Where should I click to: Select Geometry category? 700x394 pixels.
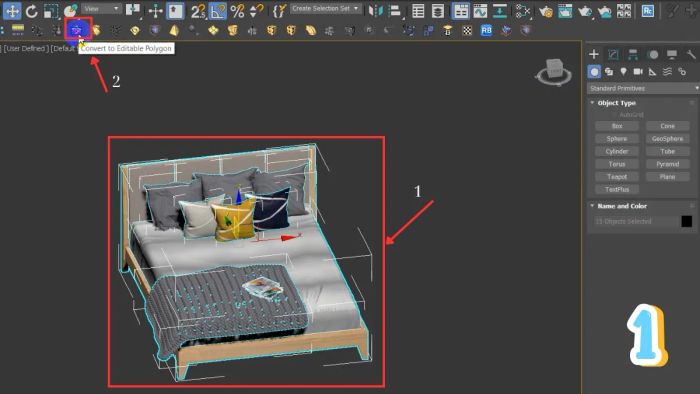594,71
